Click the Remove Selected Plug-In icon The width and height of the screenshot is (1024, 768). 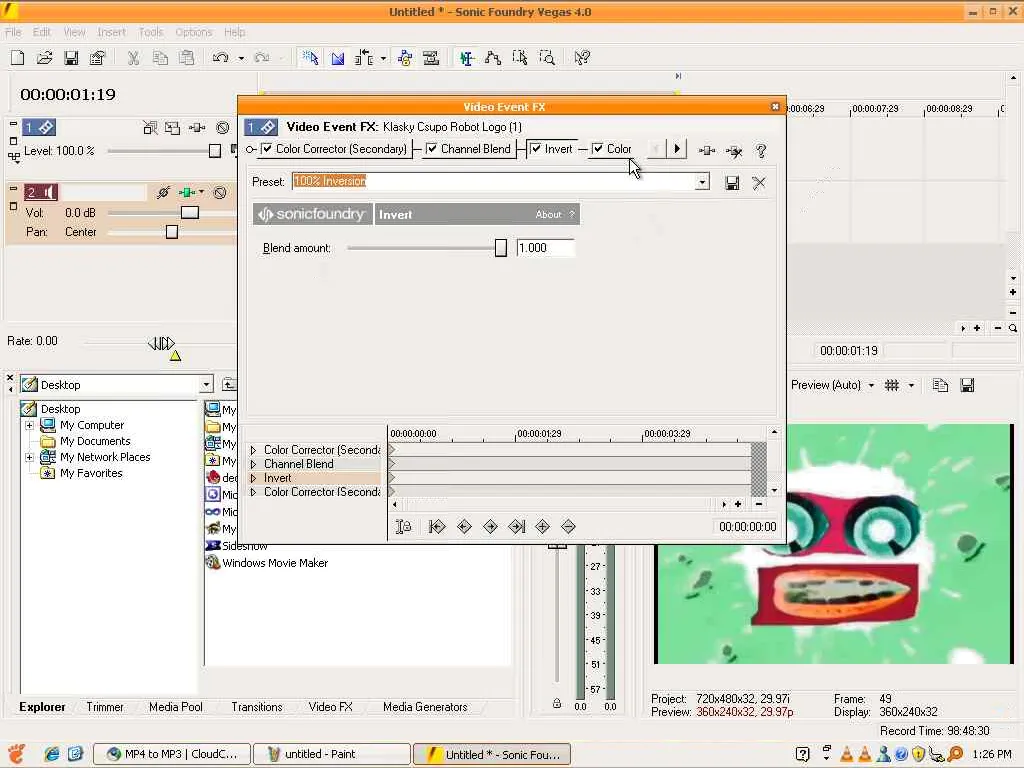pos(734,152)
